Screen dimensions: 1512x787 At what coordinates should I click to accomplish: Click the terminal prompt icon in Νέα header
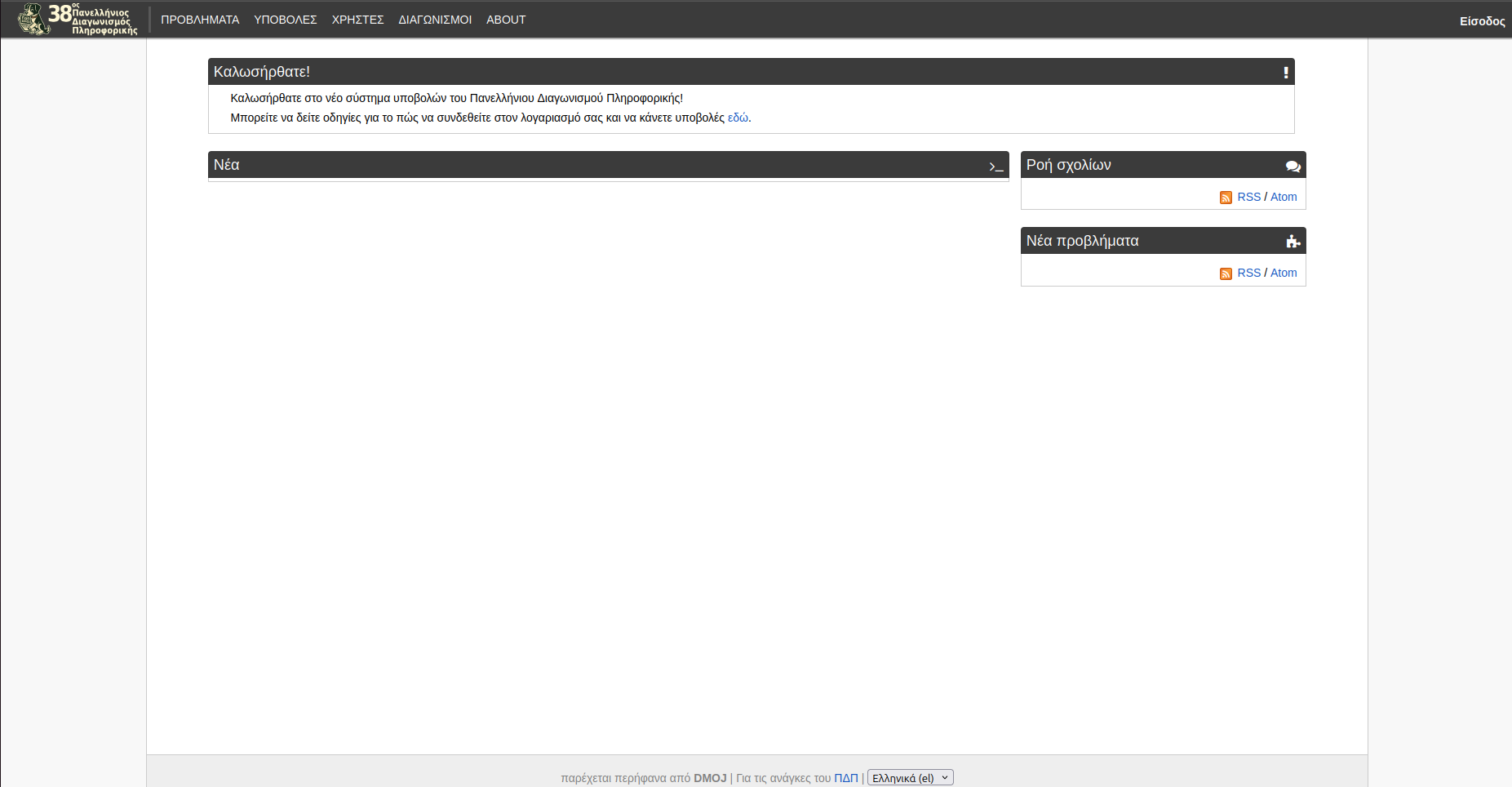995,167
